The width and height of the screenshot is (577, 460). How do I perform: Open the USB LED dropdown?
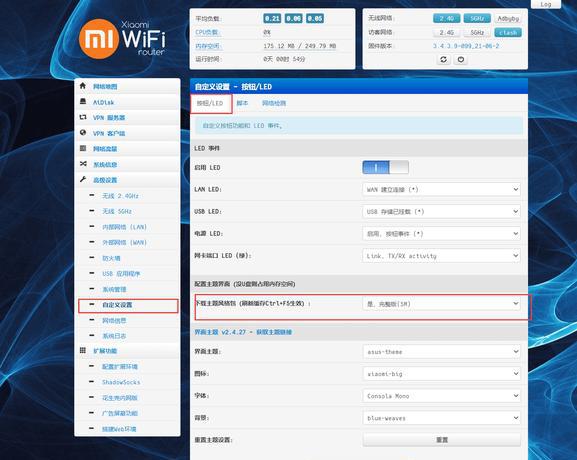click(441, 212)
